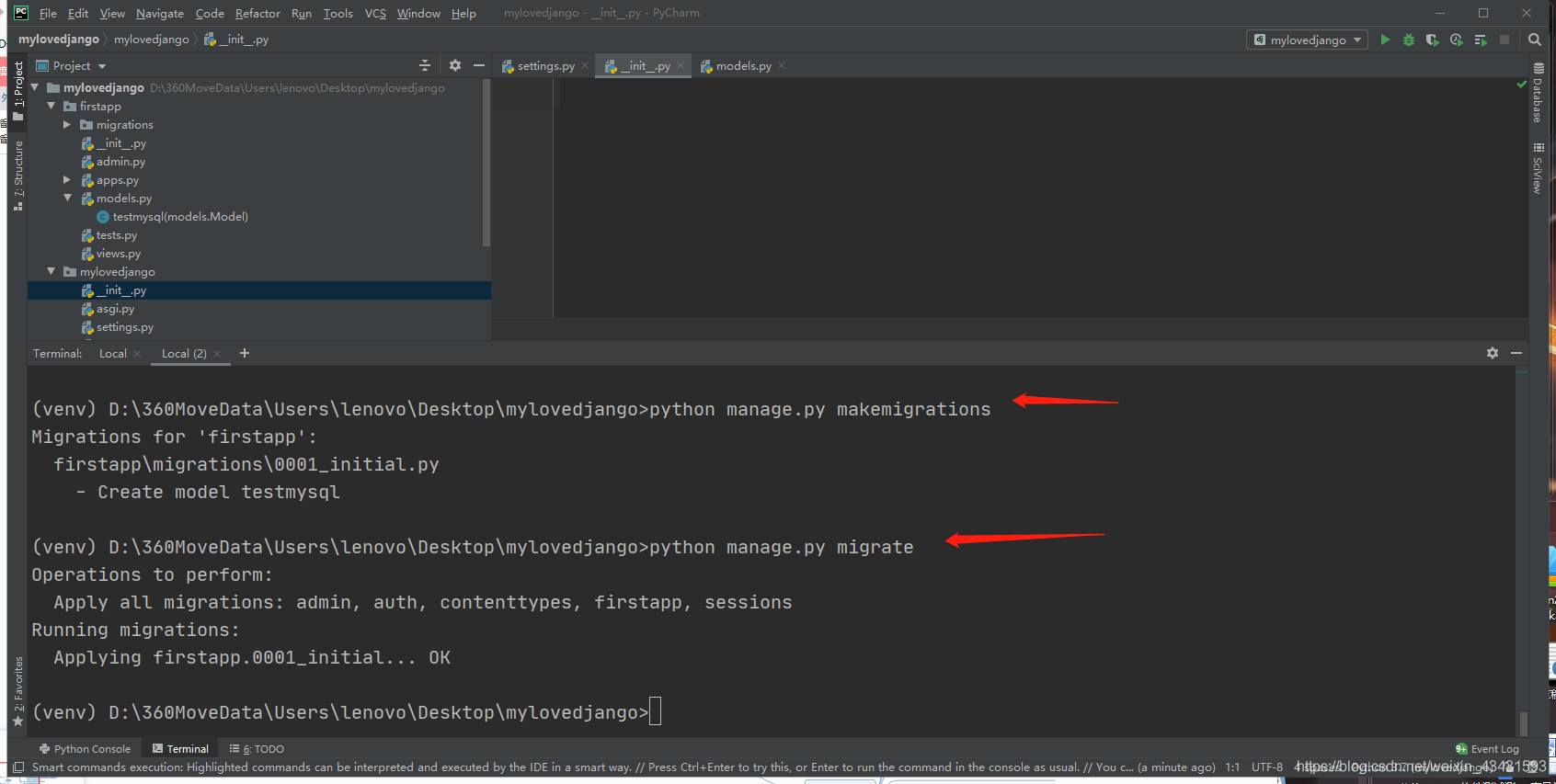Open the VCS menu
The width and height of the screenshot is (1556, 784).
[x=375, y=13]
